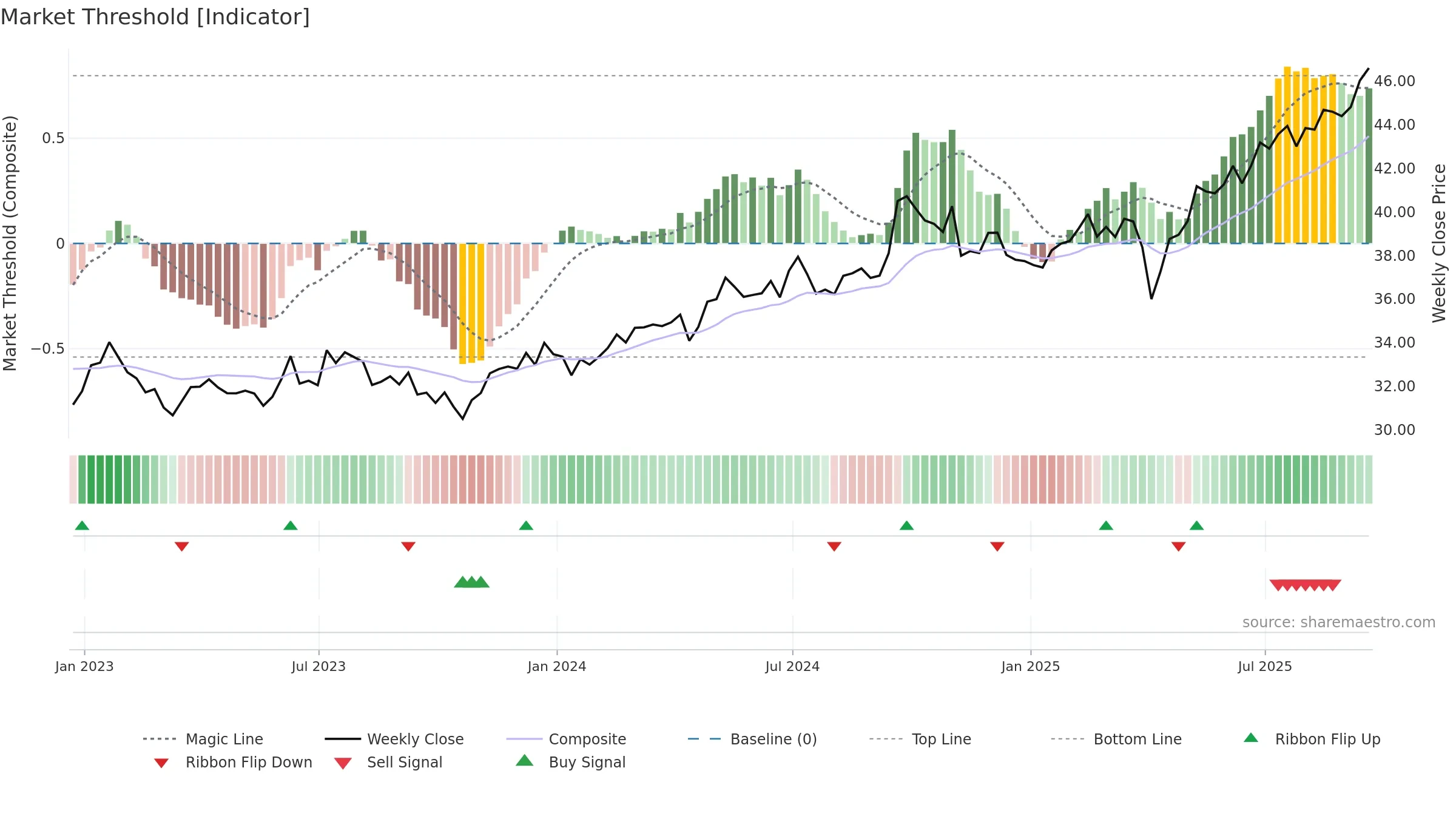Toggle the Ribbon Flip Down legend entry
Screen dimensions: 1456x819
(233, 762)
